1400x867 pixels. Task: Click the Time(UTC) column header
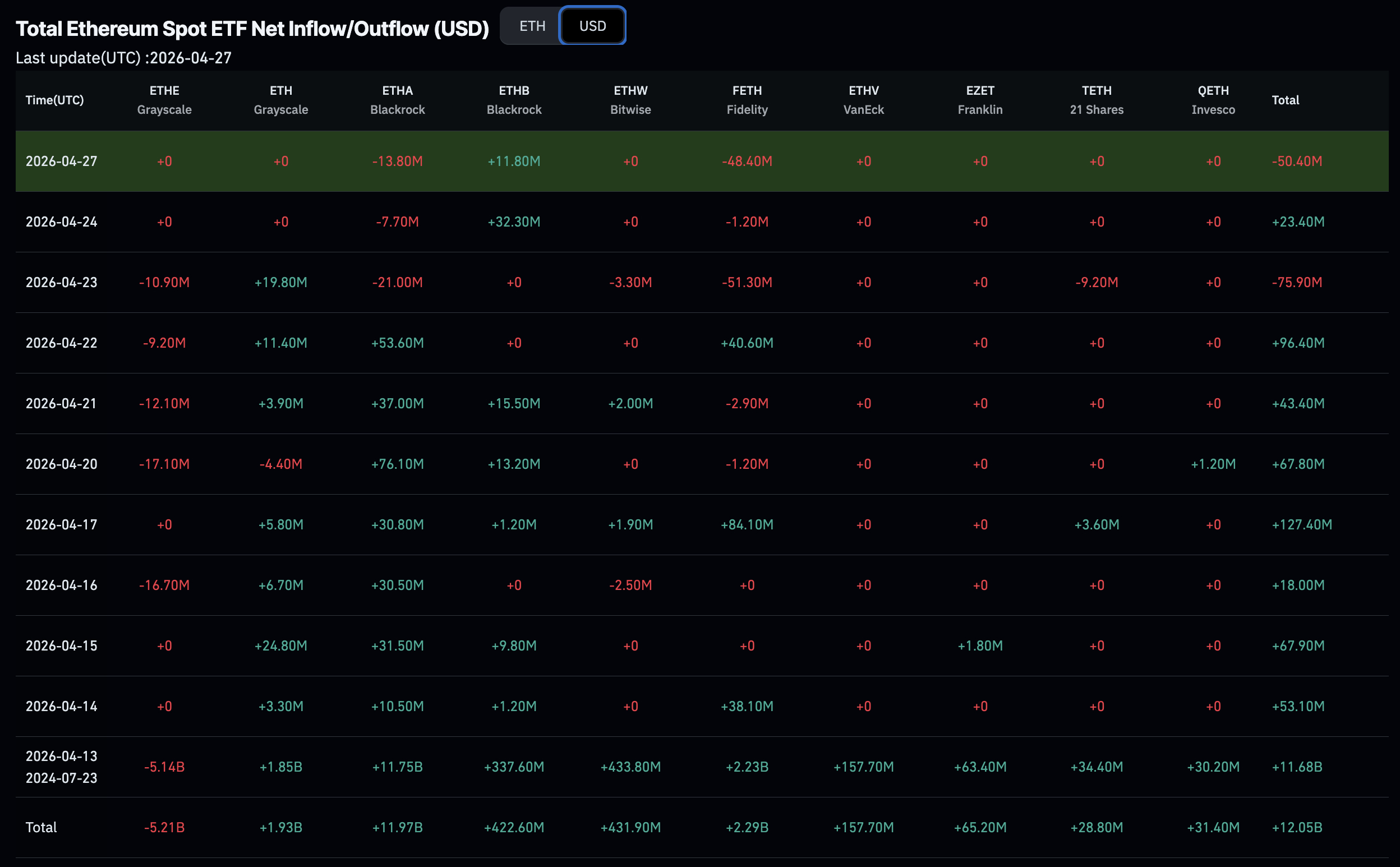point(54,100)
